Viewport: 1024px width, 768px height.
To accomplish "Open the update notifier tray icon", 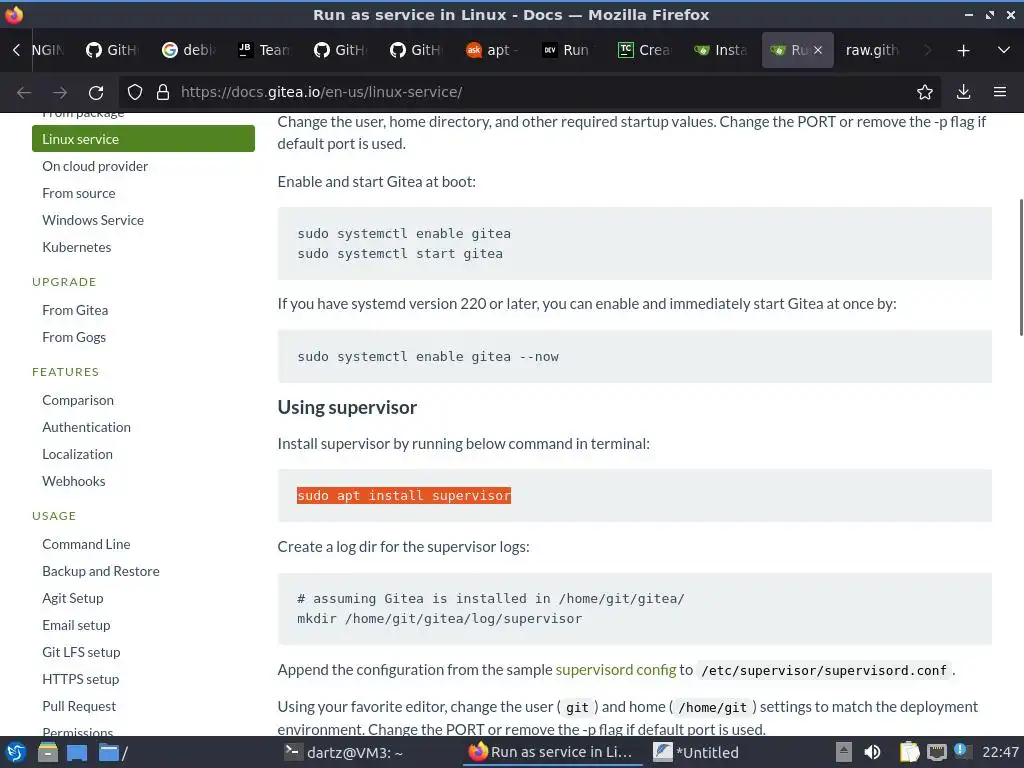I will [961, 751].
